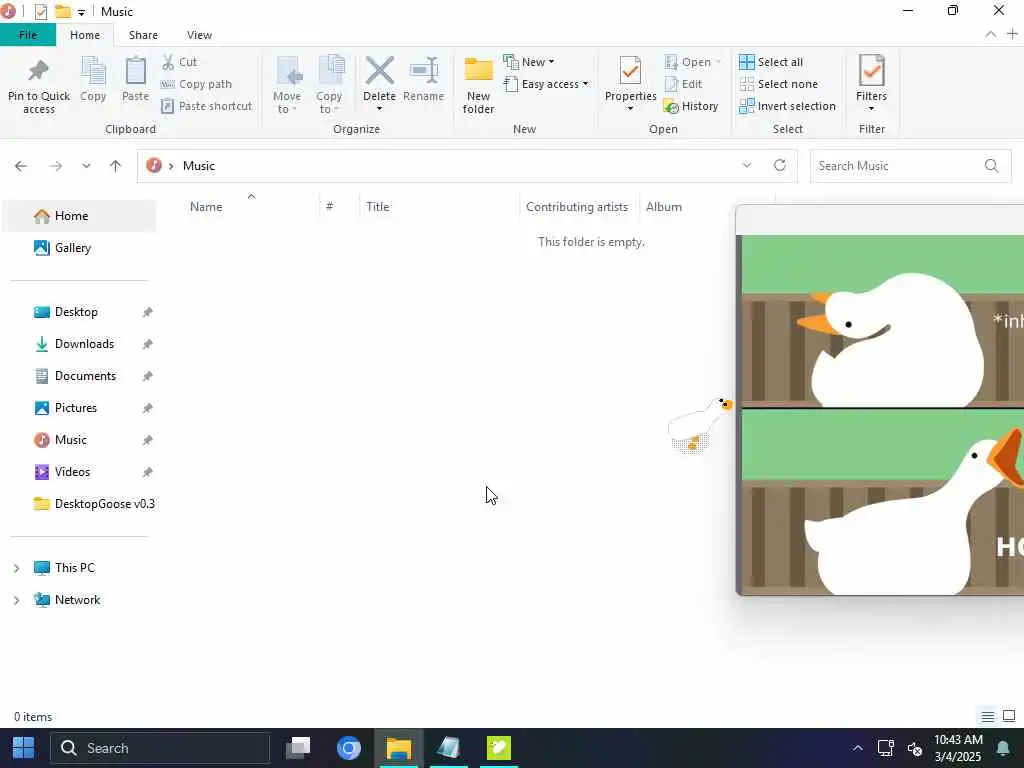Expand the address bar history dropdown
The image size is (1024, 768).
(746, 165)
